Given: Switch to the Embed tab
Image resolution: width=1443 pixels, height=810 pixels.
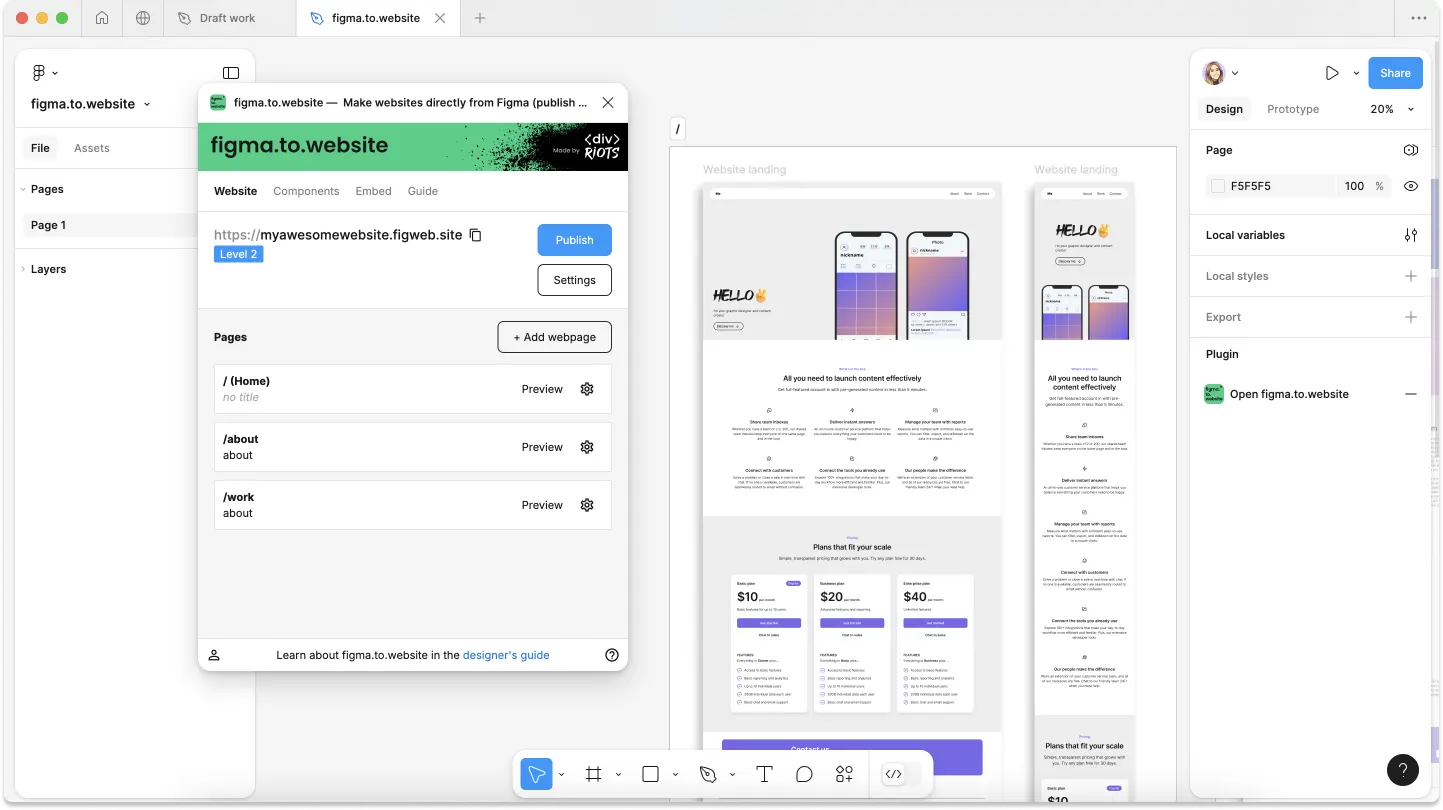Looking at the screenshot, I should coord(373,191).
